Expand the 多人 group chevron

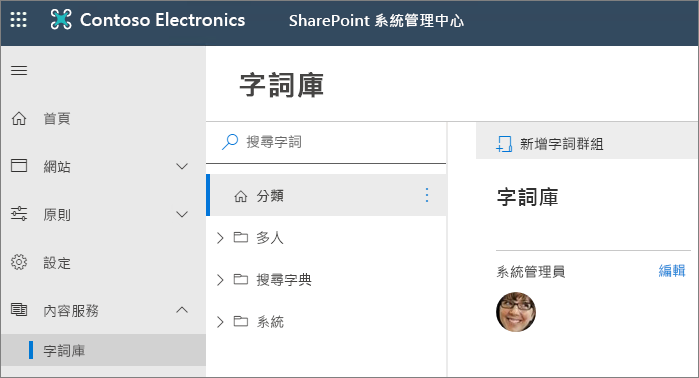220,238
